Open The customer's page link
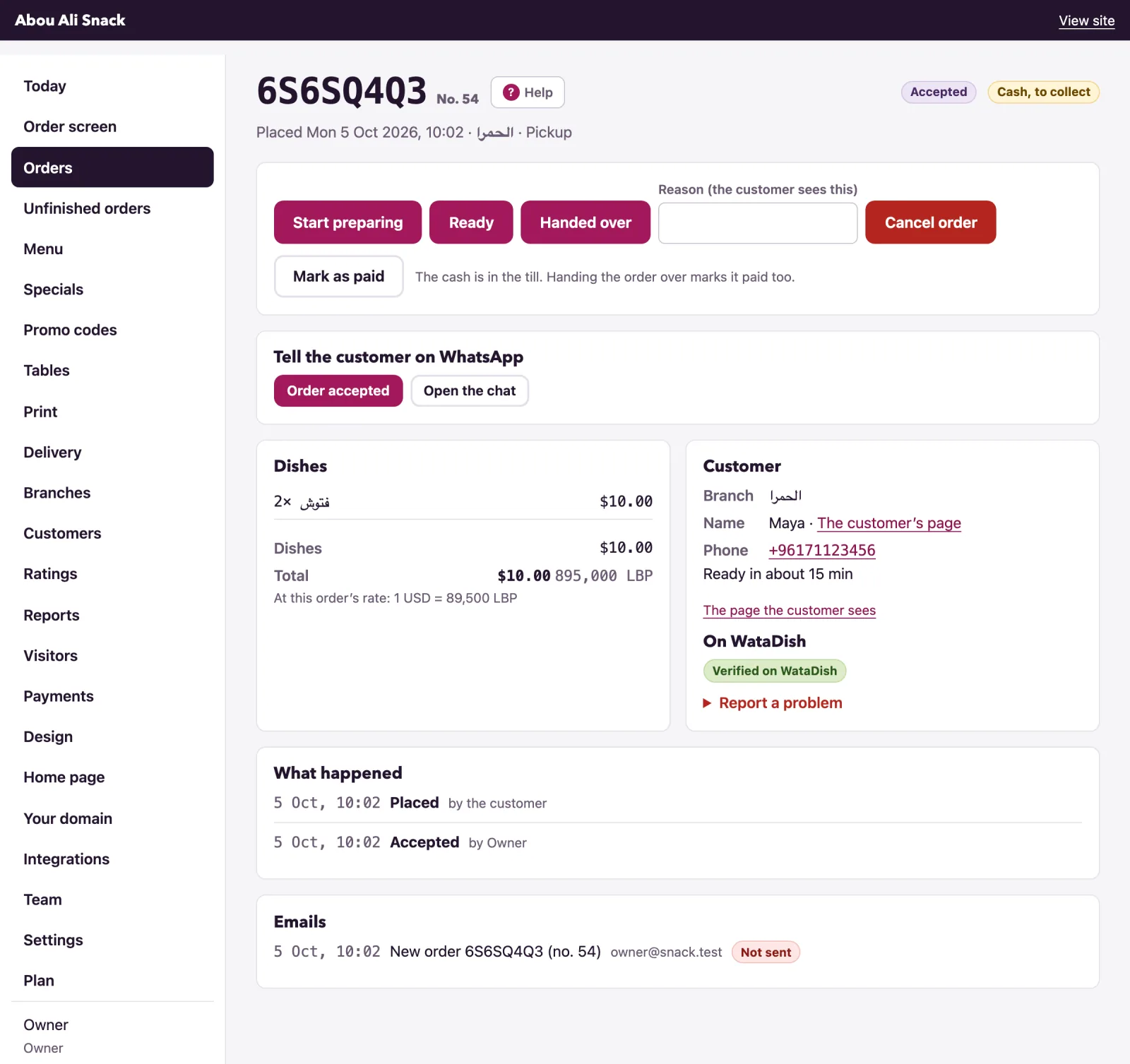Screen dimensions: 1130x1064 889,523
